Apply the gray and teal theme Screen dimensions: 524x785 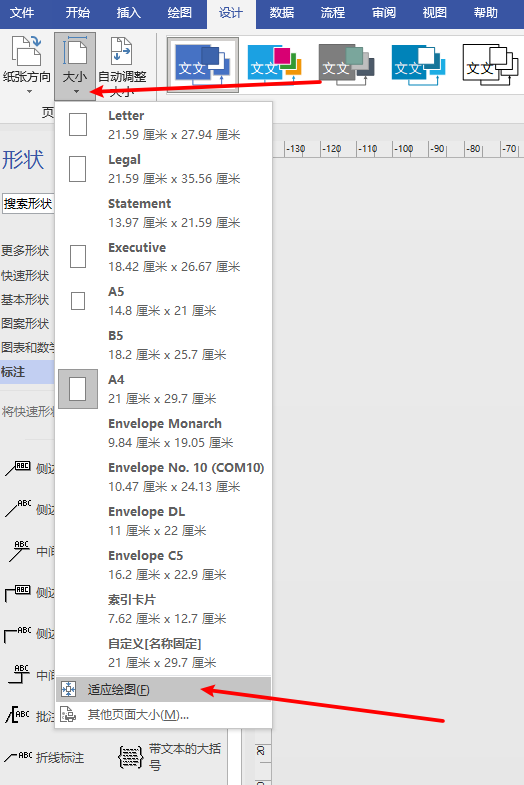point(346,65)
